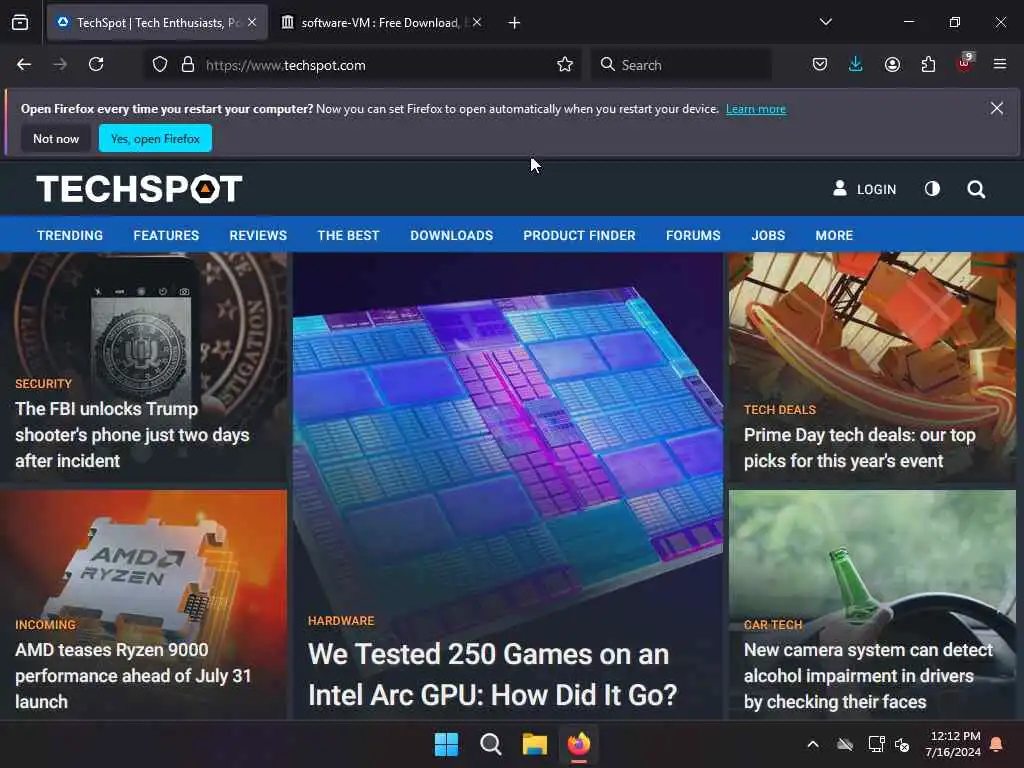Open the JOBS page
Viewport: 1024px width, 768px height.
click(768, 236)
